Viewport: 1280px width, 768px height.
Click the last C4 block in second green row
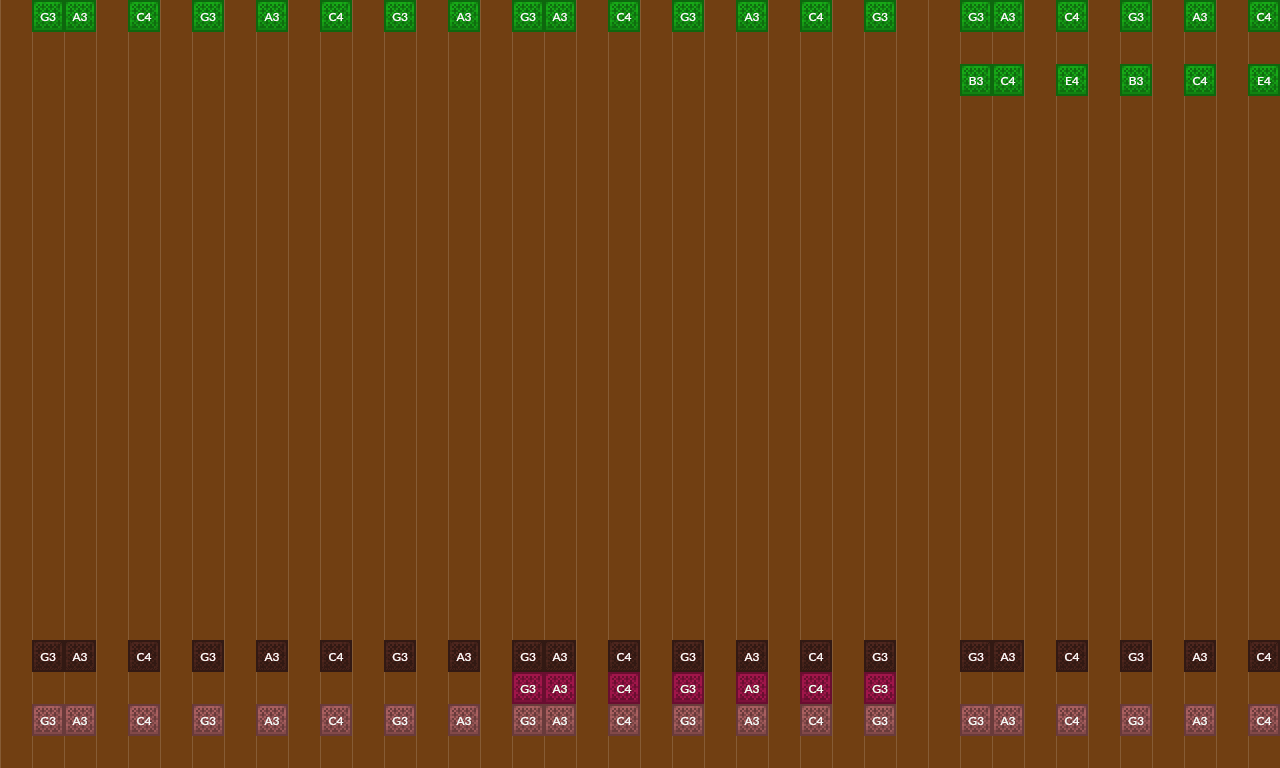tap(1200, 80)
